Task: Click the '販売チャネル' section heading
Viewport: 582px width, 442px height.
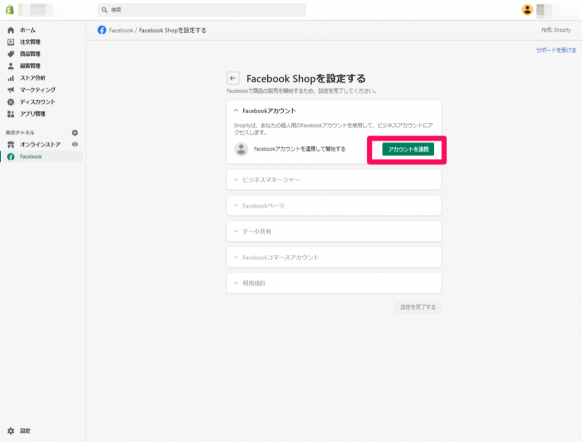Action: [x=20, y=132]
